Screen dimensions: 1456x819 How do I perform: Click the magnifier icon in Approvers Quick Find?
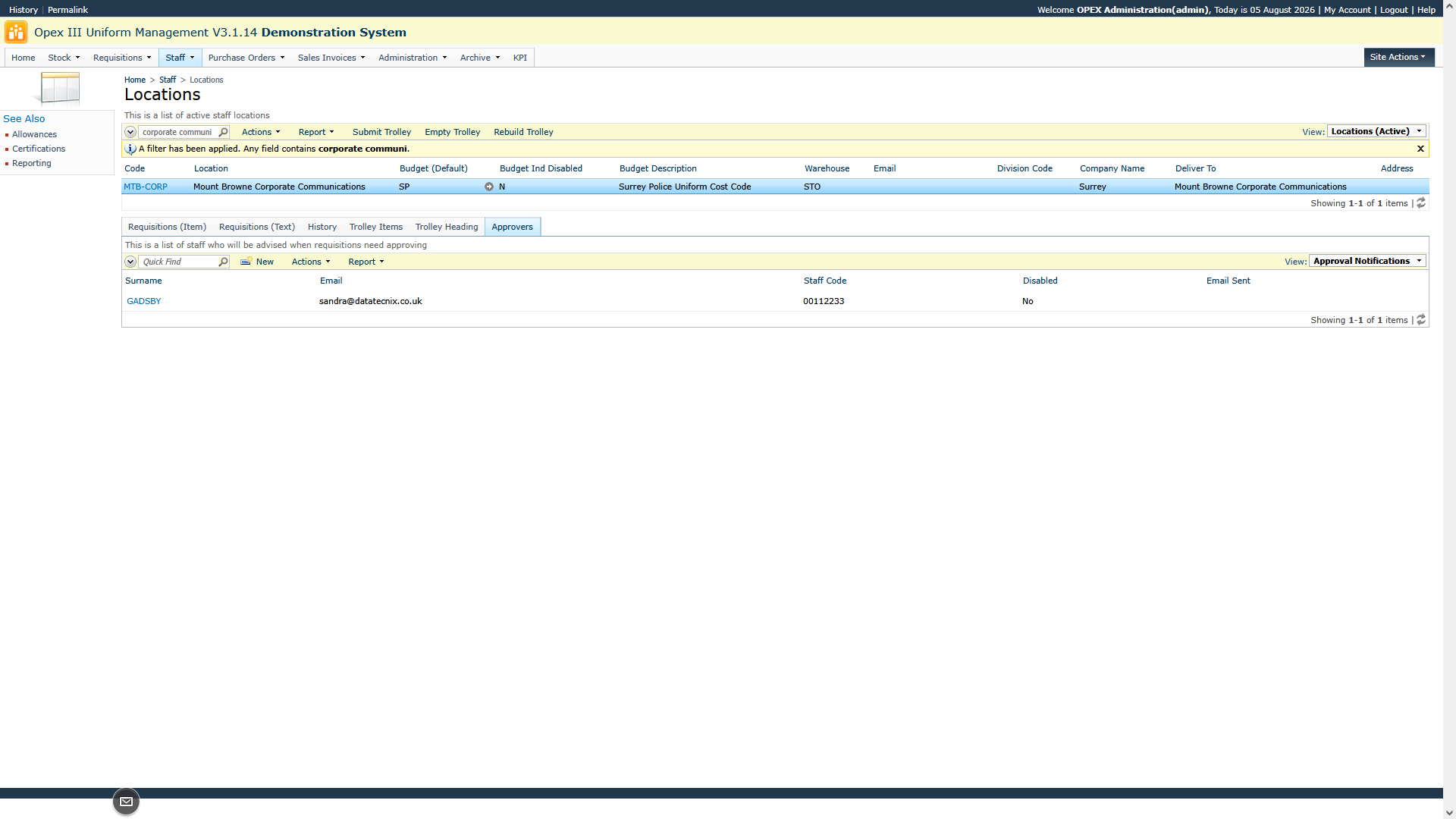223,262
